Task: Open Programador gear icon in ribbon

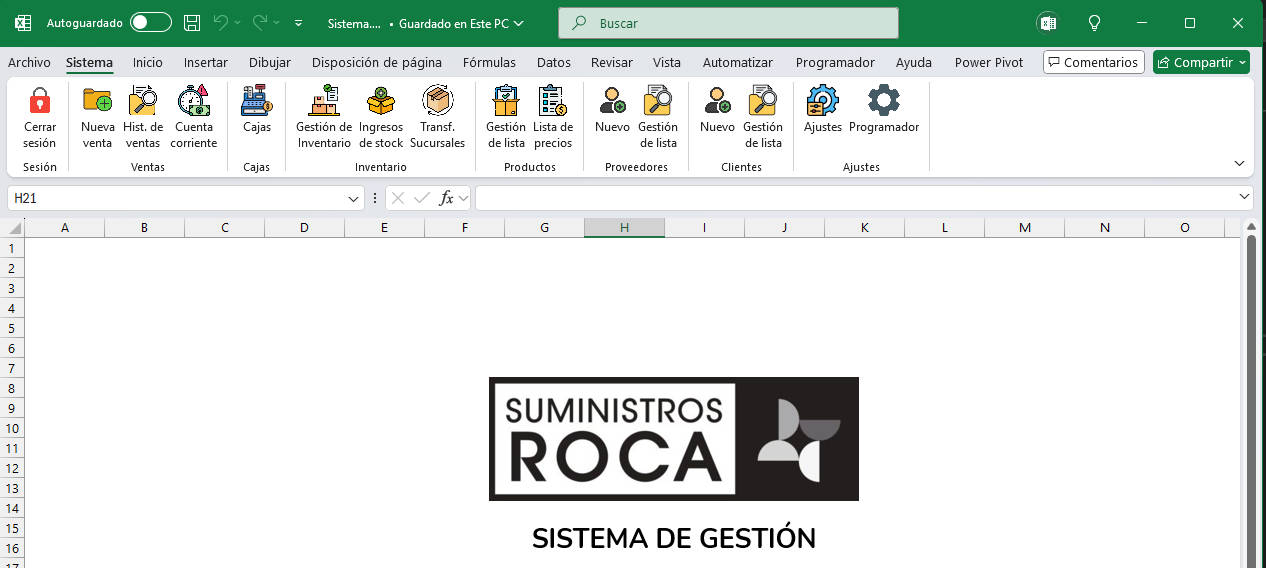Action: 884,101
